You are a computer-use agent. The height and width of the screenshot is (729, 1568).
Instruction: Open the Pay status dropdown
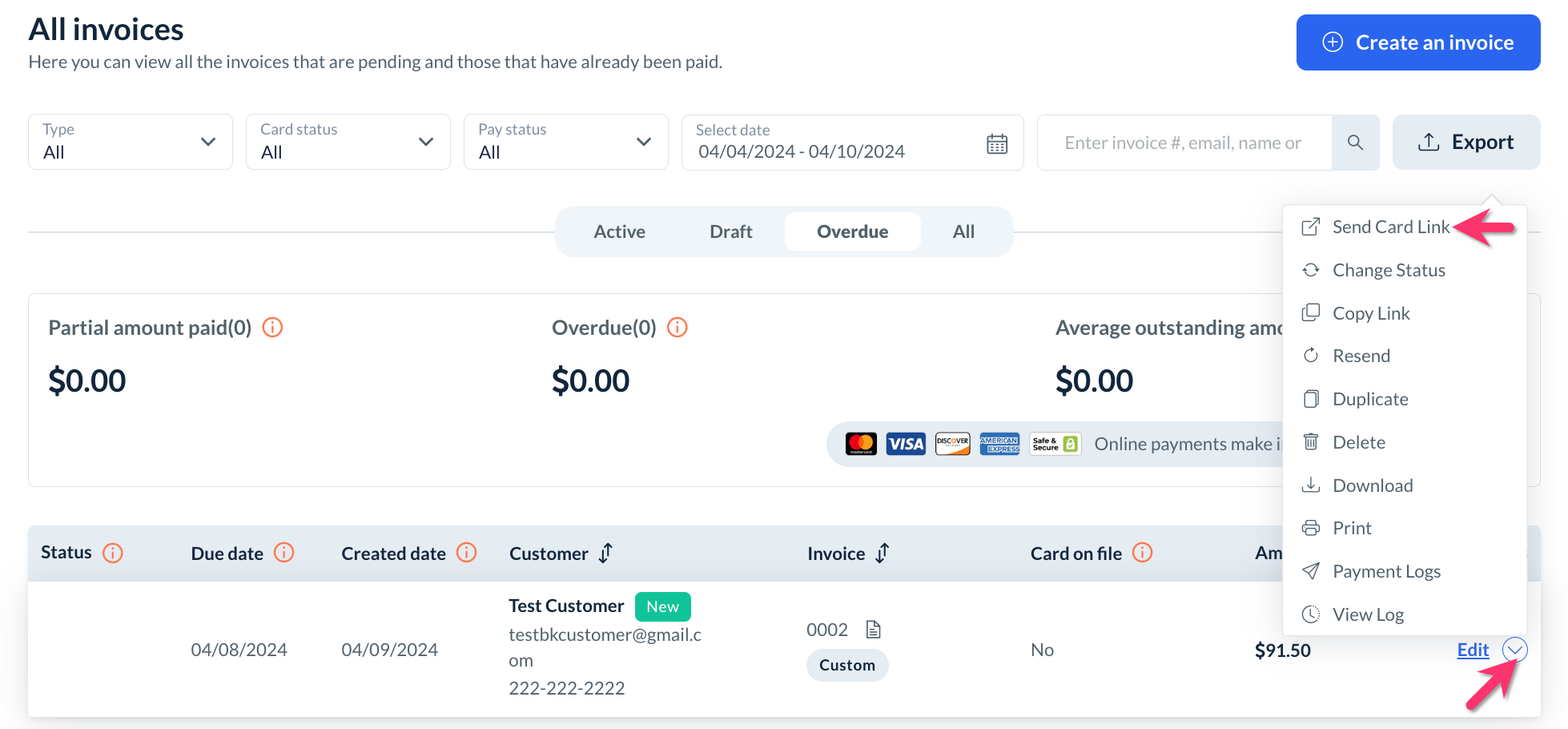pyautogui.click(x=566, y=142)
